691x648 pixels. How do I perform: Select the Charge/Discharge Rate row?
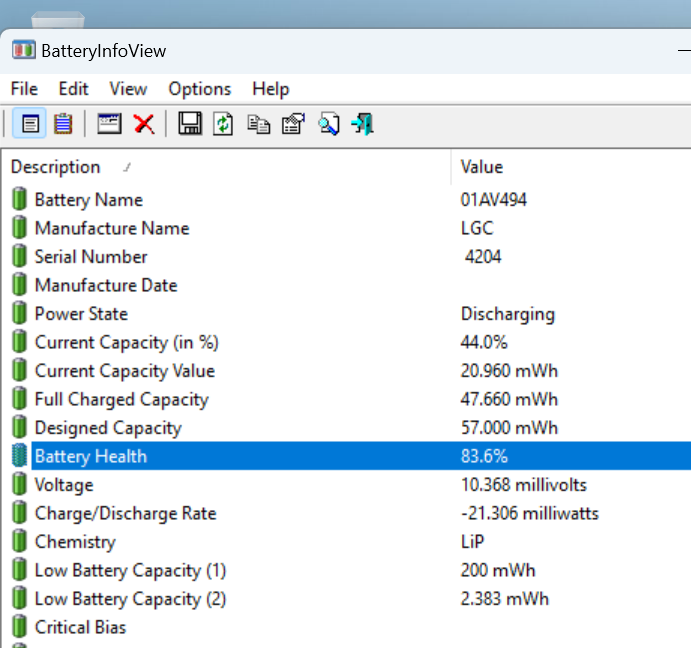click(x=346, y=513)
